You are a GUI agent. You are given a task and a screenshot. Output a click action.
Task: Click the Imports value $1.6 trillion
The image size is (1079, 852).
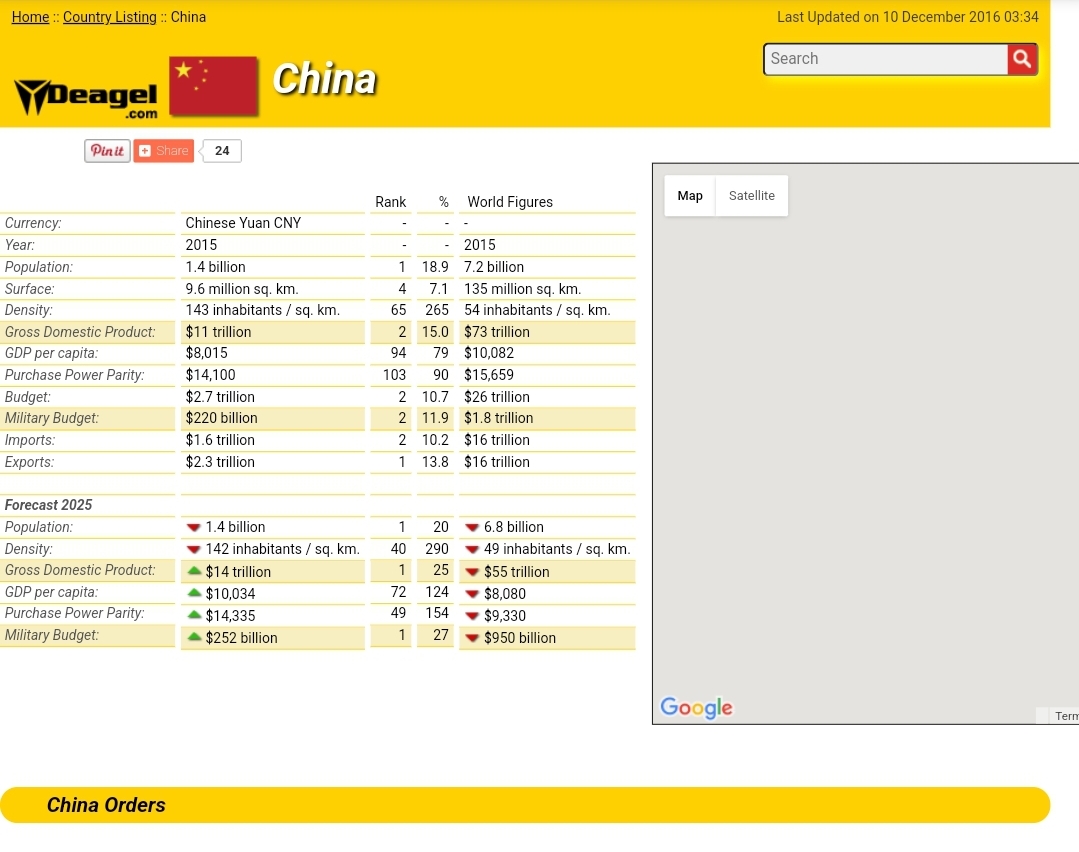pyautogui.click(x=220, y=440)
